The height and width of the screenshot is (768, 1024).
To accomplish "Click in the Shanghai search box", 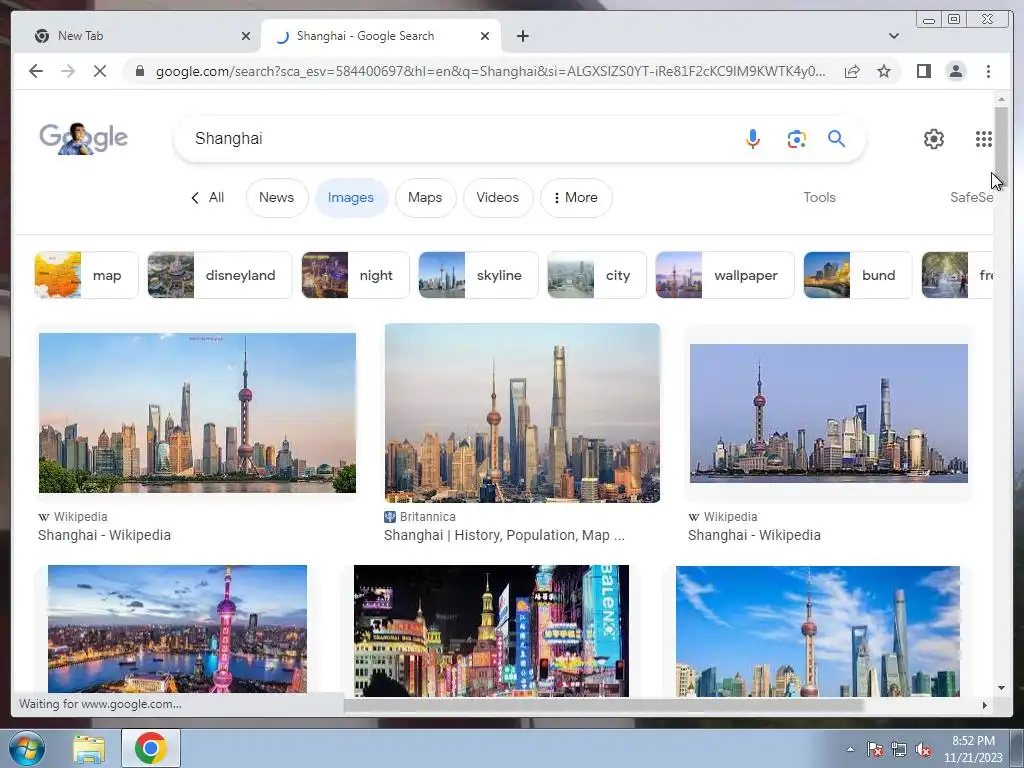I will (x=457, y=138).
